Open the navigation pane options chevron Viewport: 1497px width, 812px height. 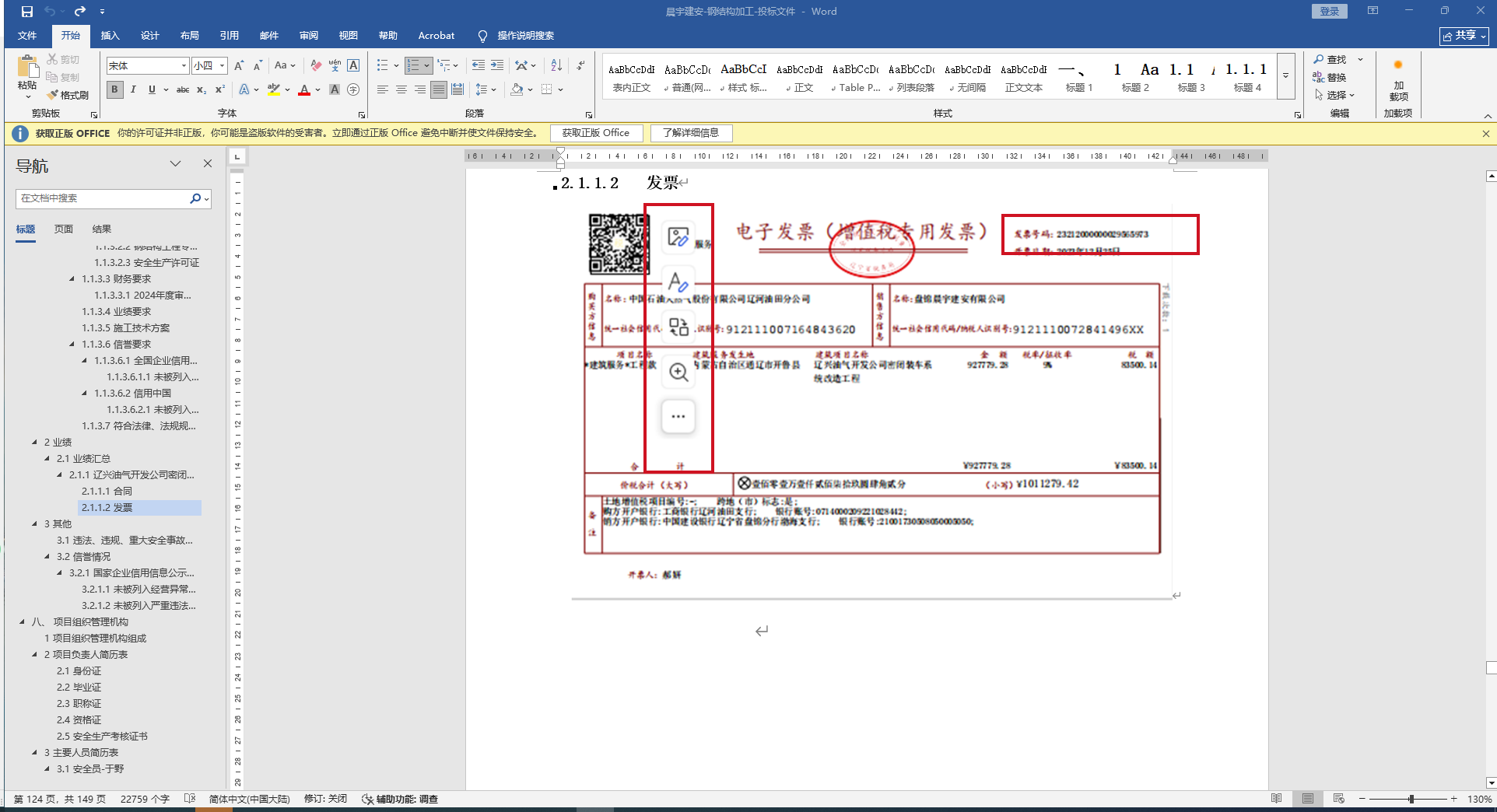point(175,164)
